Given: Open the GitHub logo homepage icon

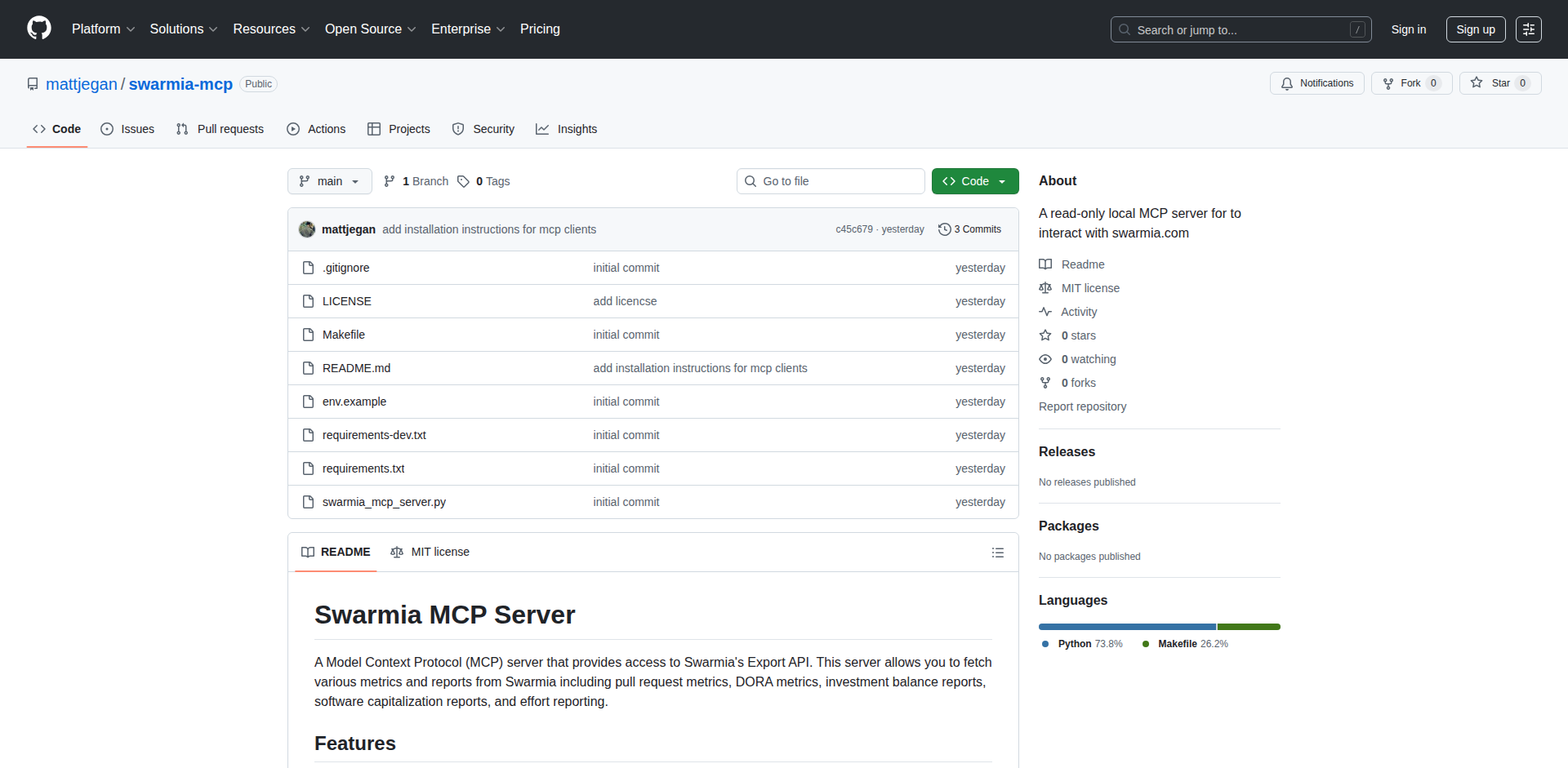Looking at the screenshot, I should pyautogui.click(x=39, y=29).
